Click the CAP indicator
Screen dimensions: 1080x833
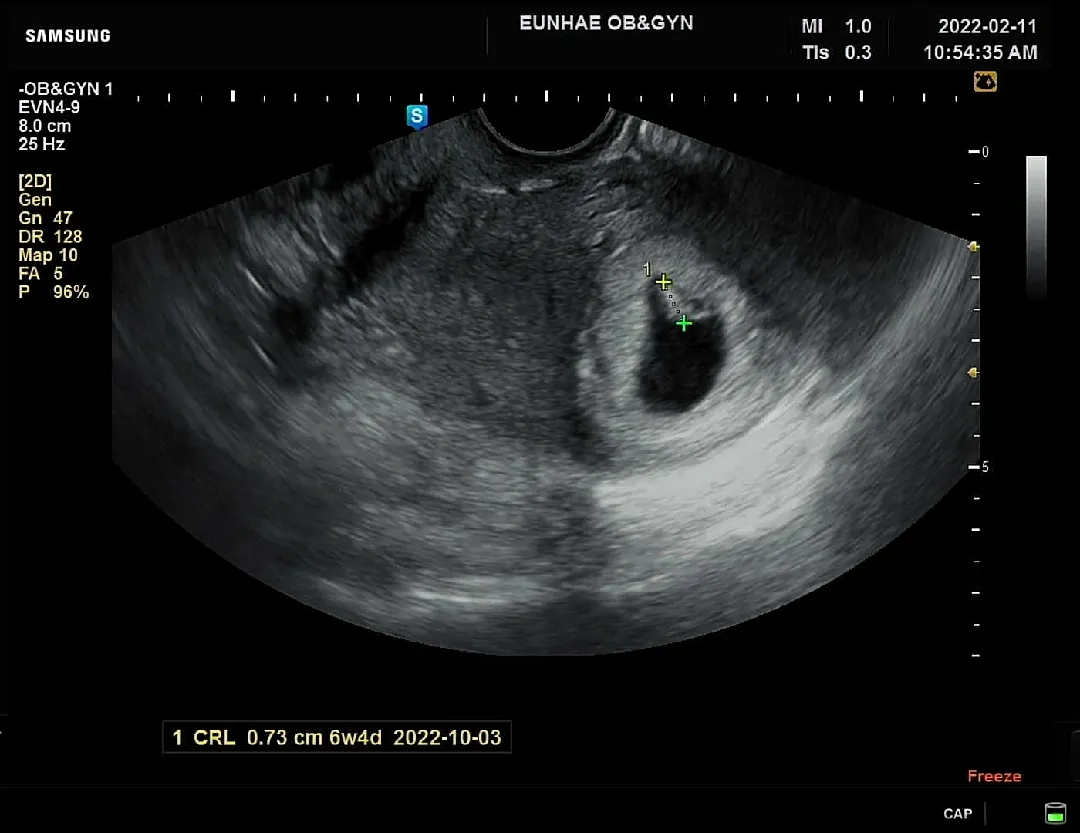957,814
